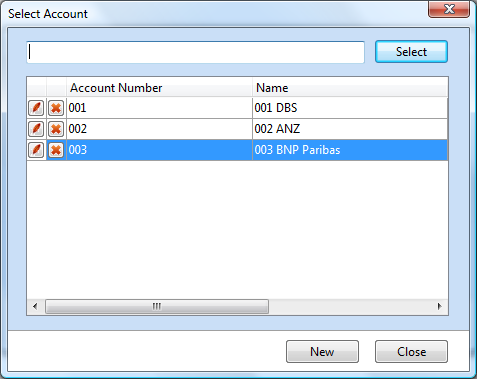Delete account 001 with red X icon
The width and height of the screenshot is (477, 379).
coord(56,108)
